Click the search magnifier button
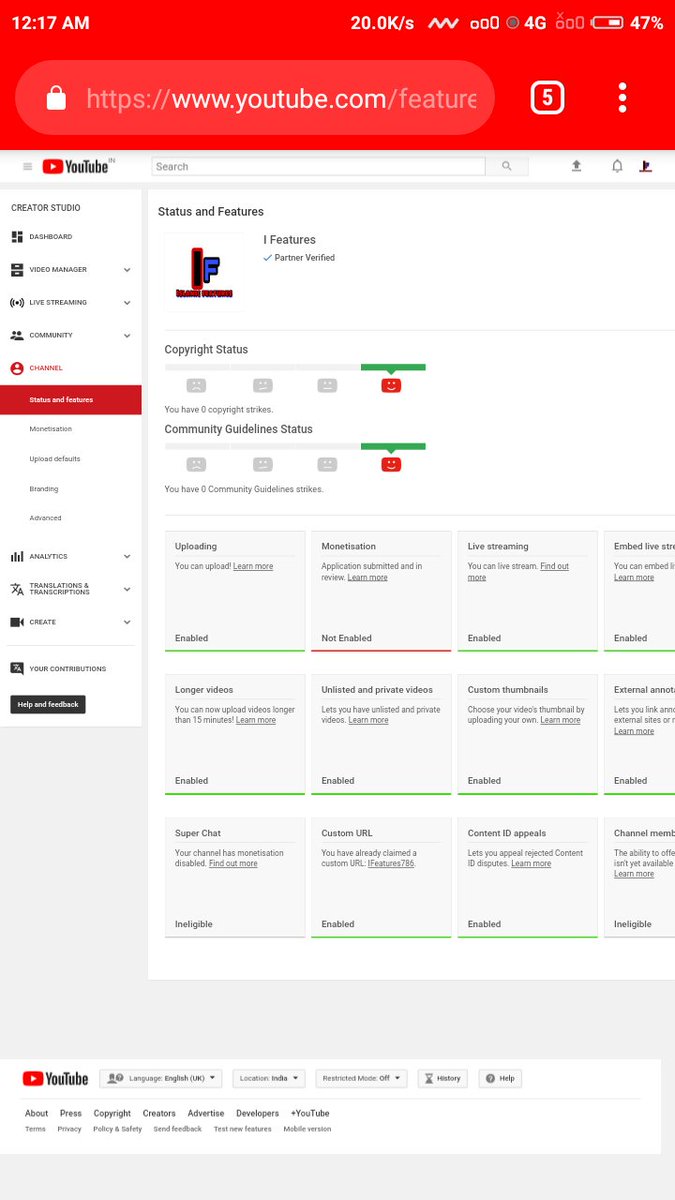The width and height of the screenshot is (675, 1200). click(x=507, y=166)
